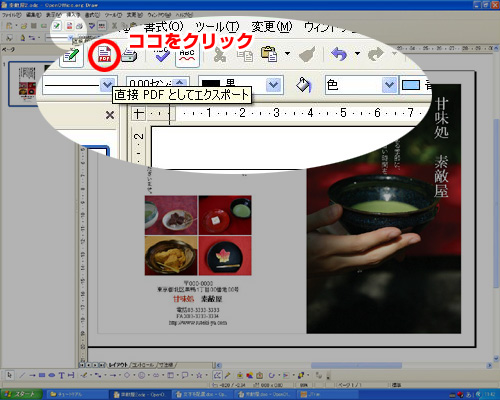Toggle Edit Points mode in drawing toolbar
Screen dimensions: 500x400
pyautogui.click(x=217, y=375)
